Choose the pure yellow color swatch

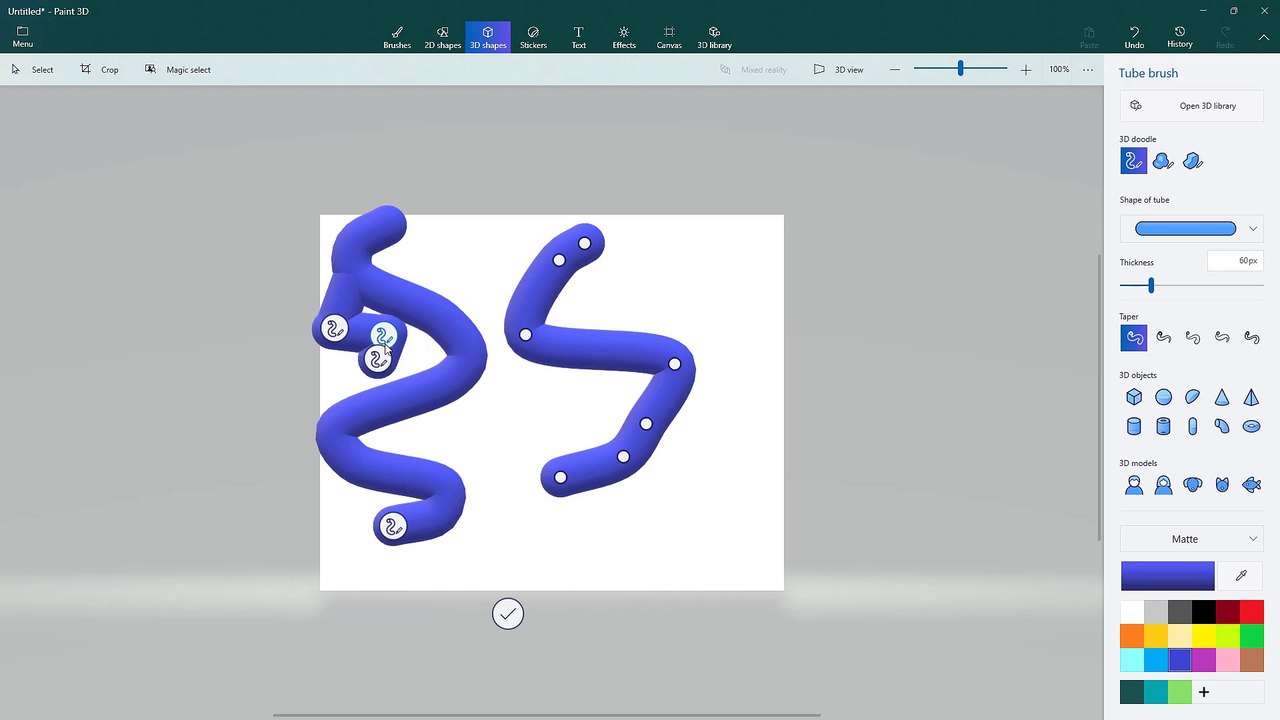(x=1204, y=636)
